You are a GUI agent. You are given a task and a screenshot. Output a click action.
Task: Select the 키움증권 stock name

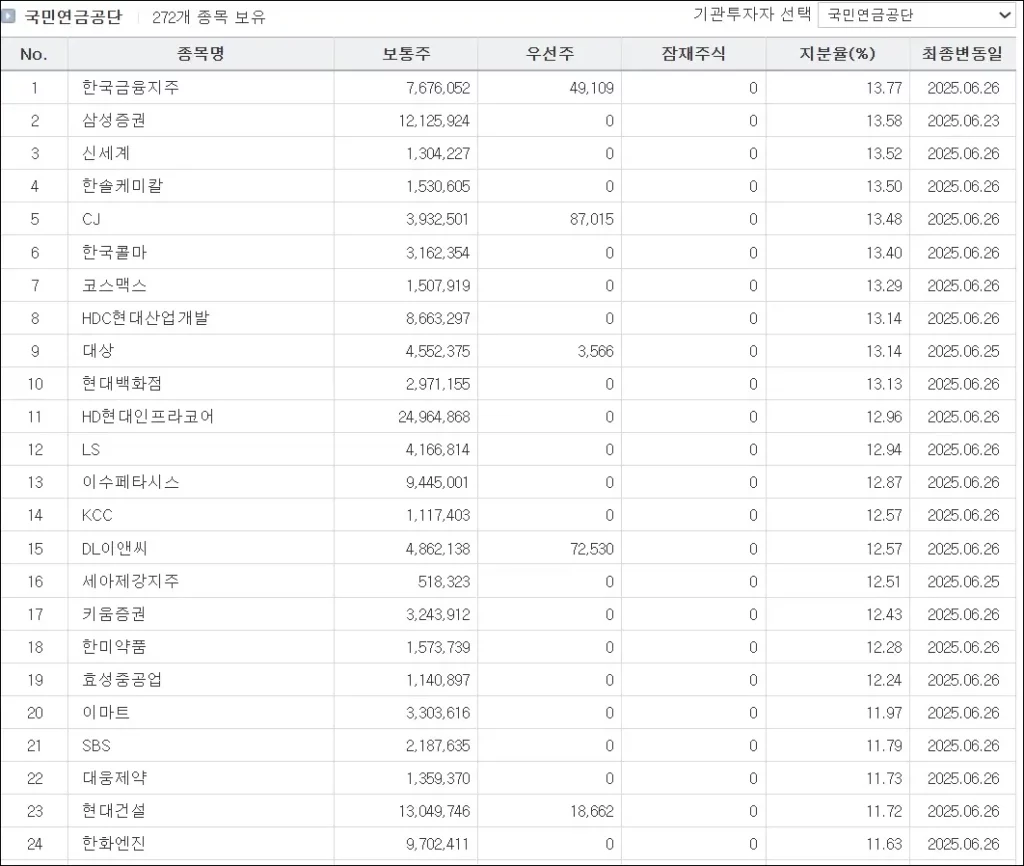(114, 614)
